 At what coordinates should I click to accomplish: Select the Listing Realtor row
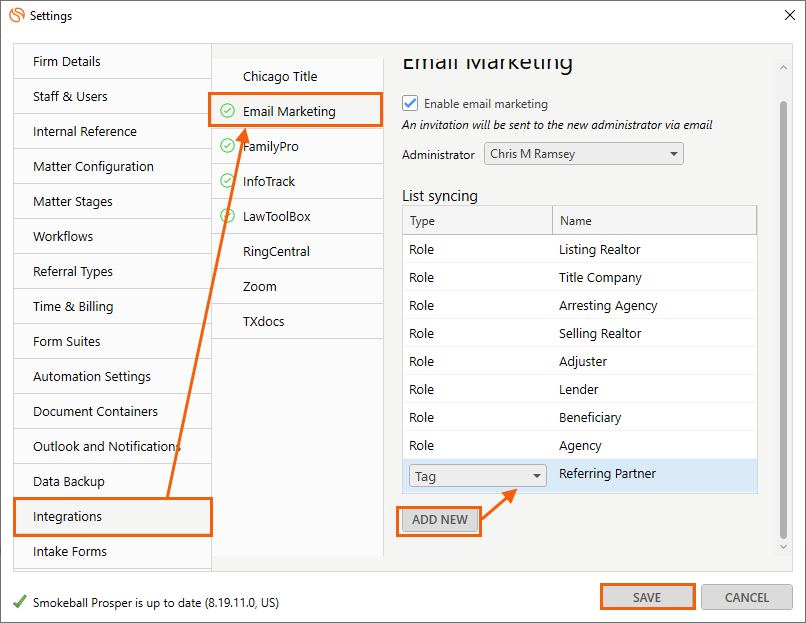click(x=580, y=249)
